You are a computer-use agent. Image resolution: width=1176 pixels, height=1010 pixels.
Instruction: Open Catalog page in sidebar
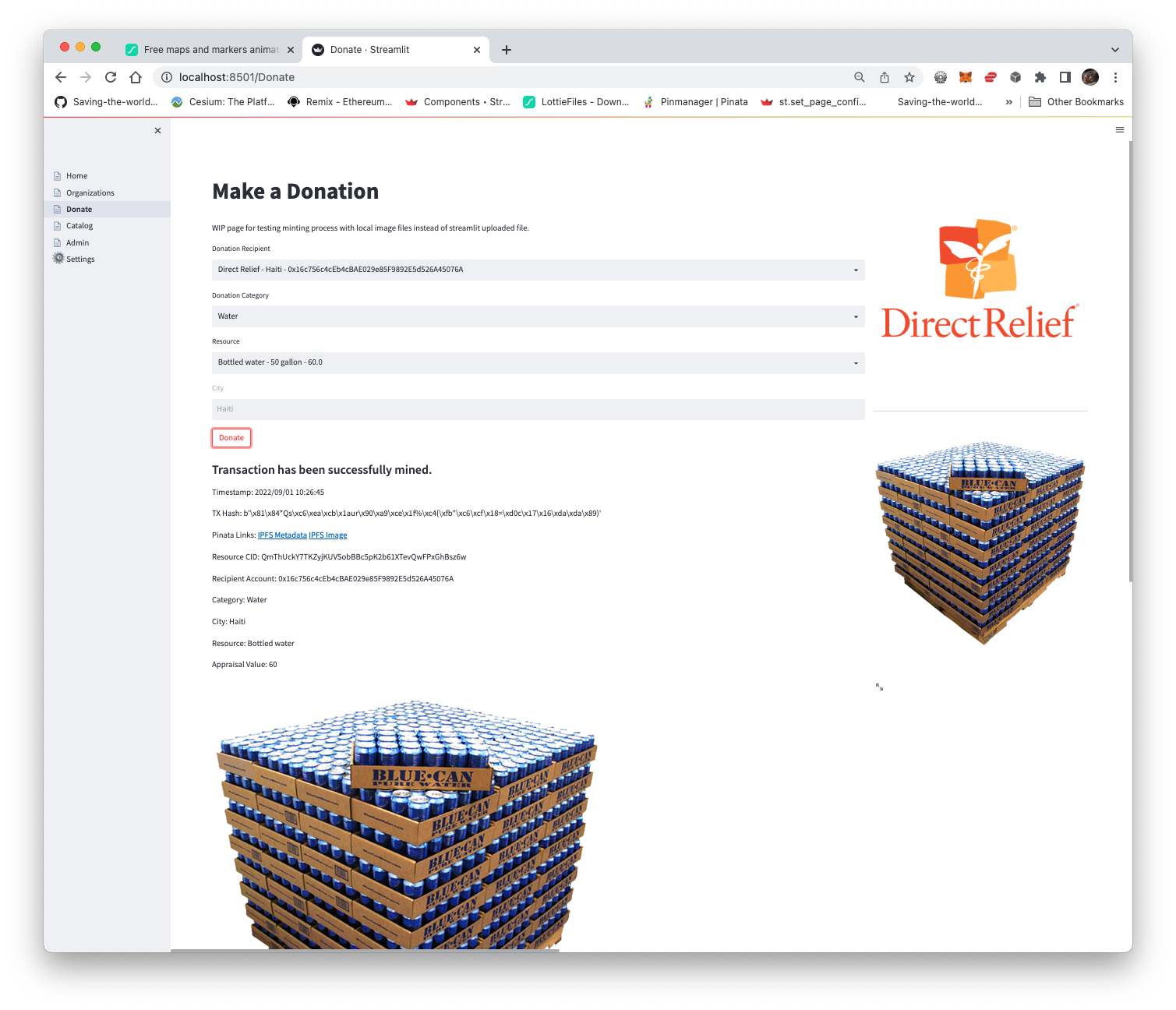point(79,226)
